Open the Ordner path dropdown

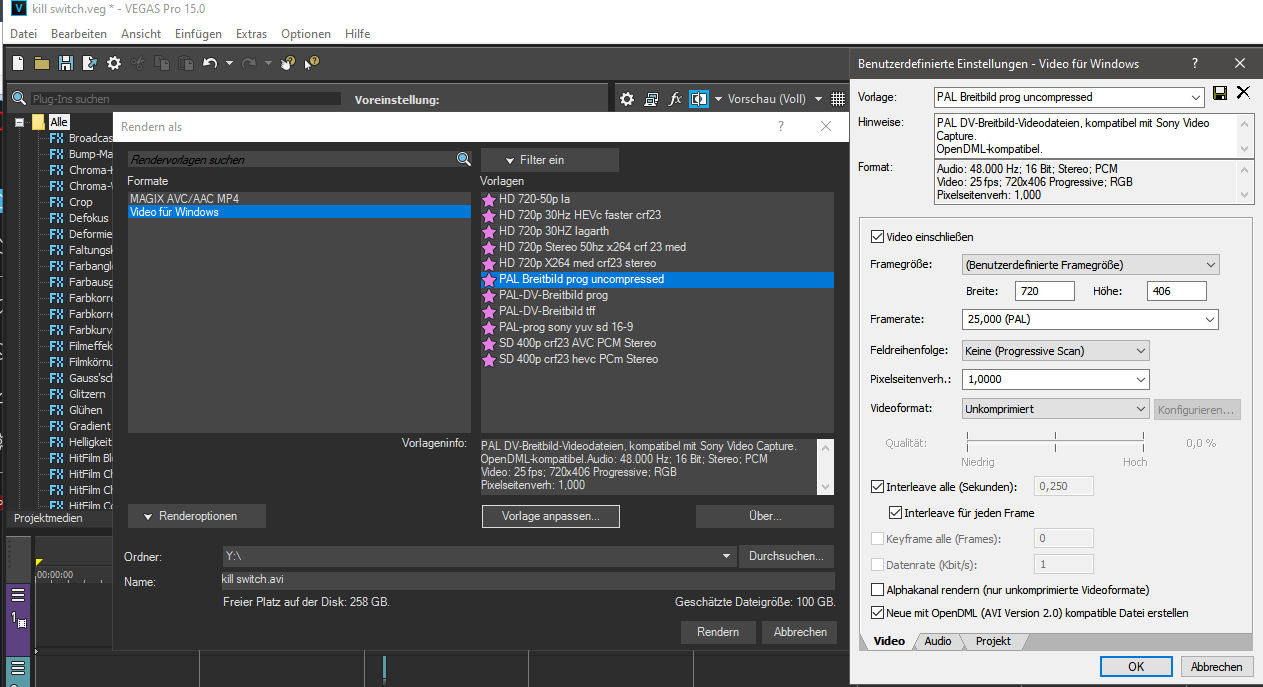tap(726, 556)
